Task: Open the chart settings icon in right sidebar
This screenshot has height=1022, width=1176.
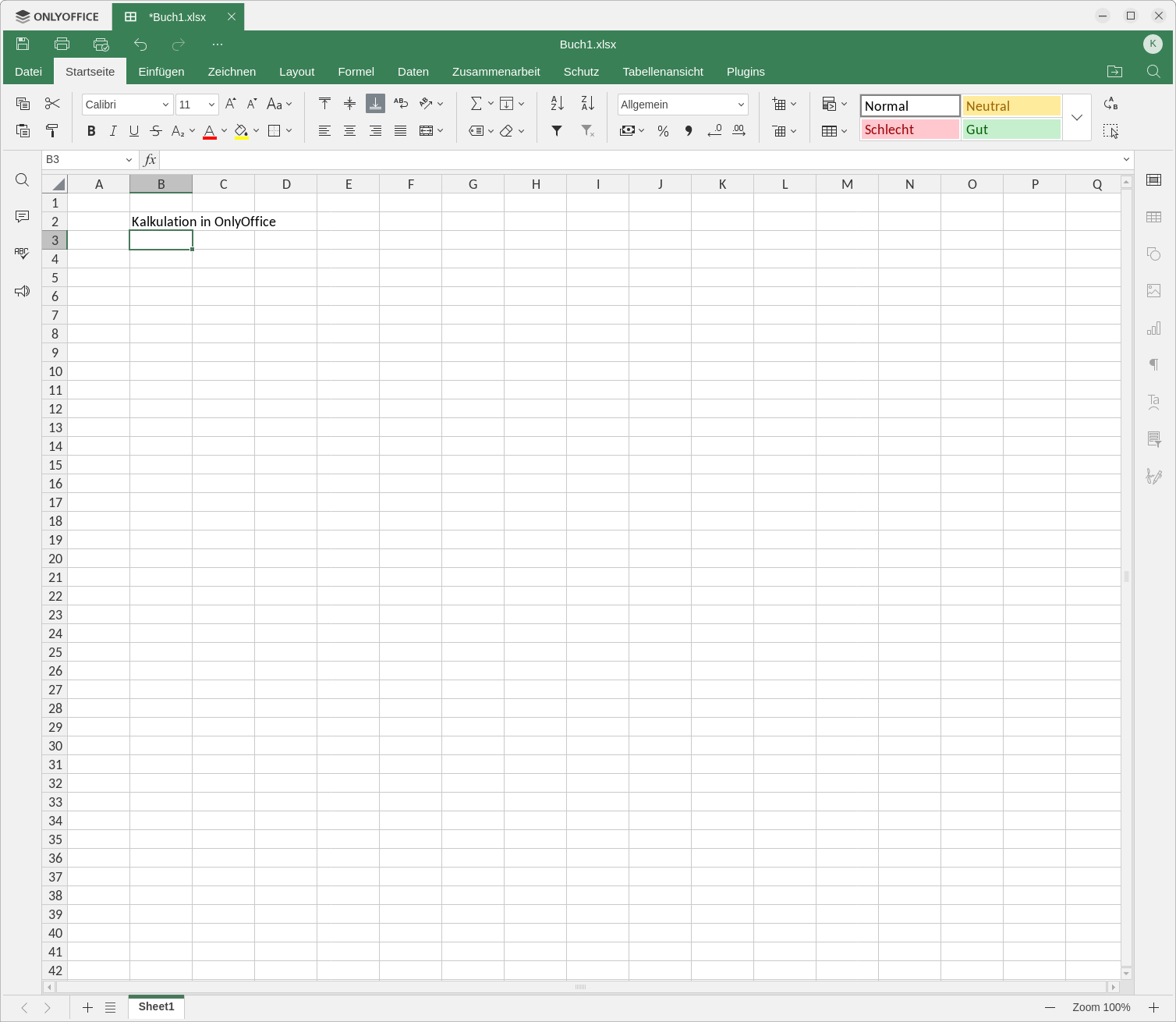Action: pyautogui.click(x=1153, y=328)
